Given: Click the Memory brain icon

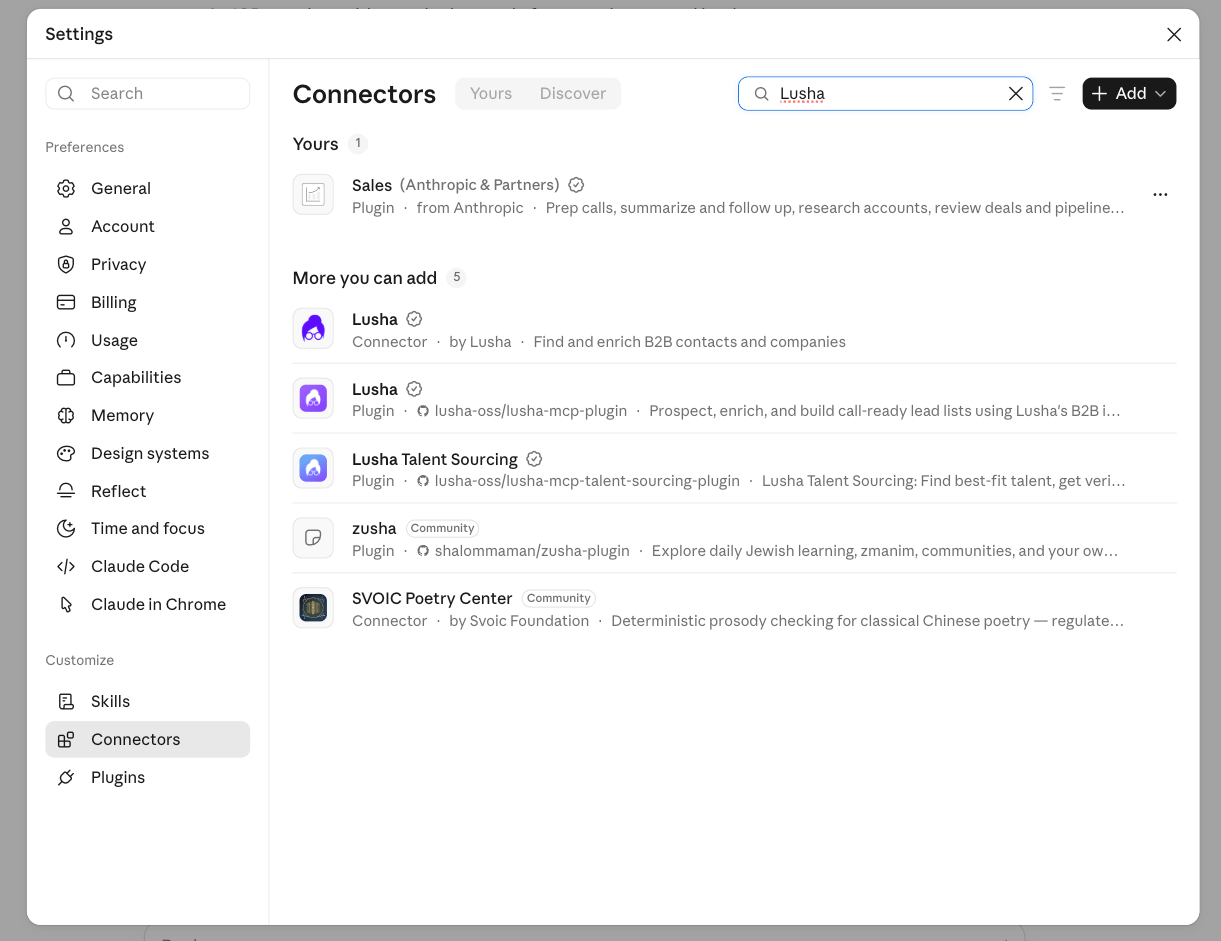Looking at the screenshot, I should 66,415.
